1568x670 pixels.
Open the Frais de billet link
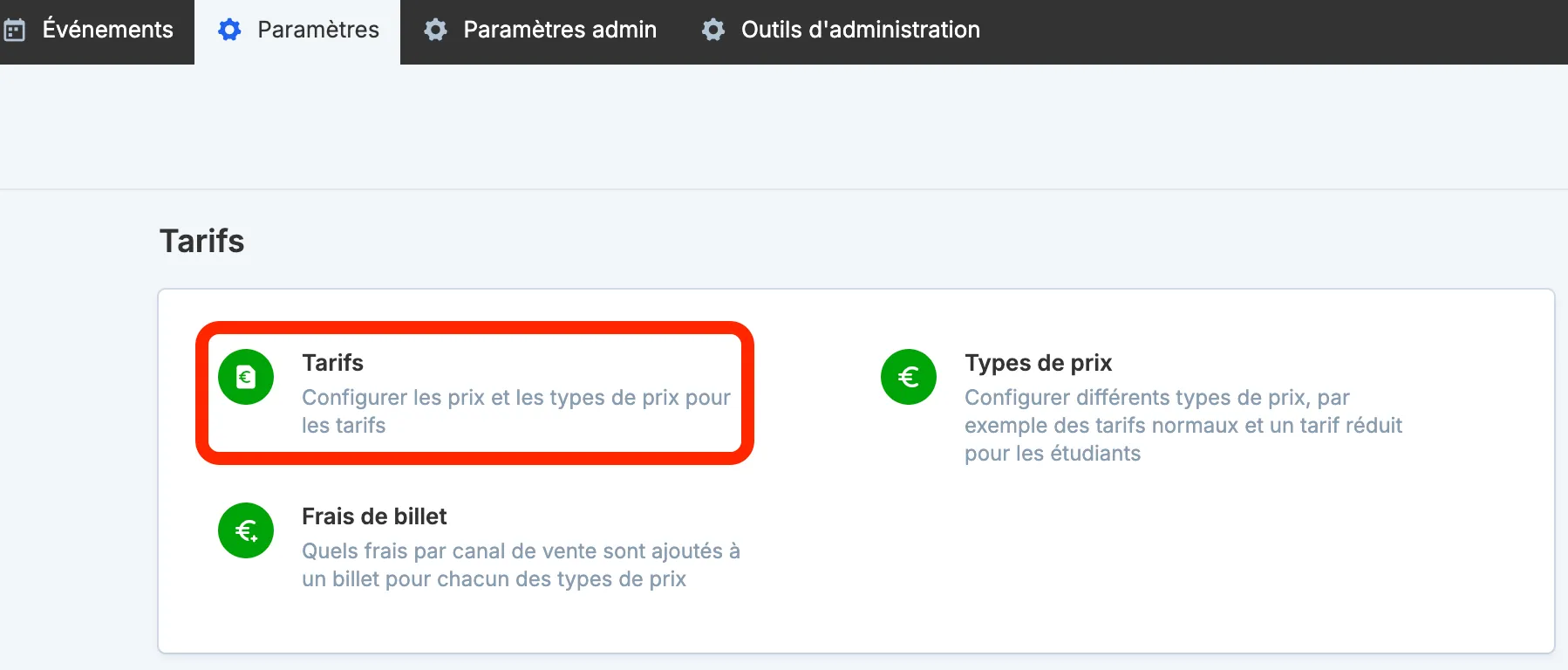coord(374,516)
